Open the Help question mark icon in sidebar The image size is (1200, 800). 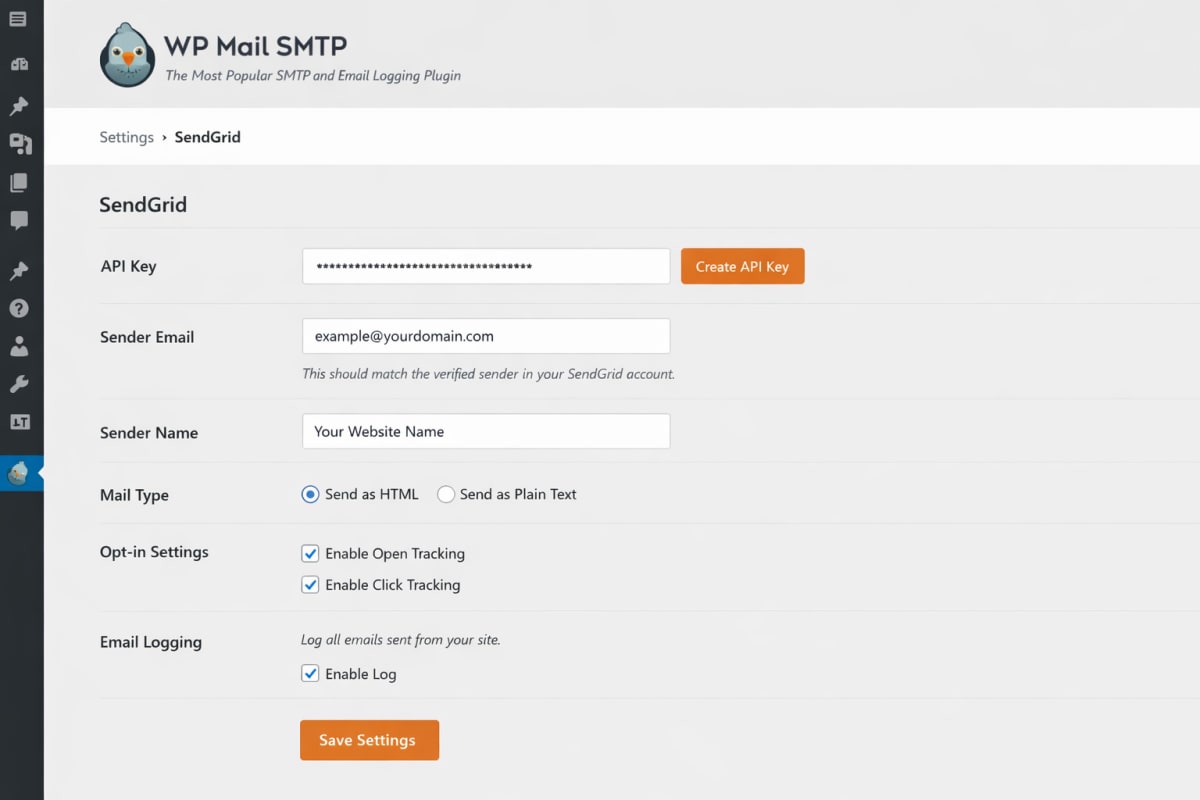[x=21, y=308]
